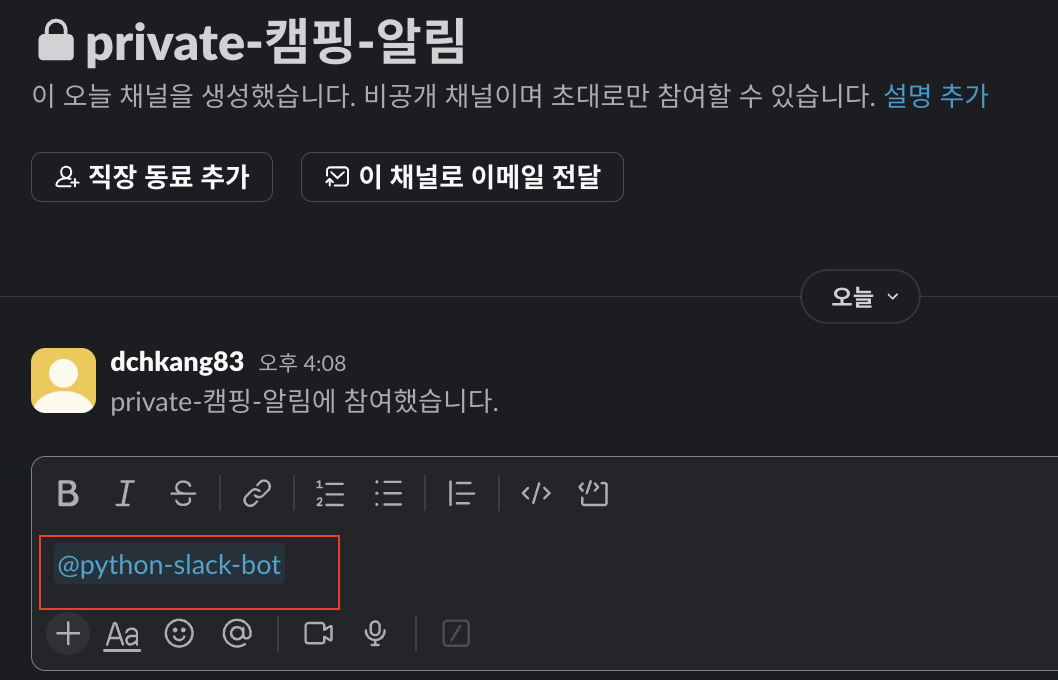Toggle the Aa formatting toolbar
This screenshot has height=680, width=1058.
121,633
